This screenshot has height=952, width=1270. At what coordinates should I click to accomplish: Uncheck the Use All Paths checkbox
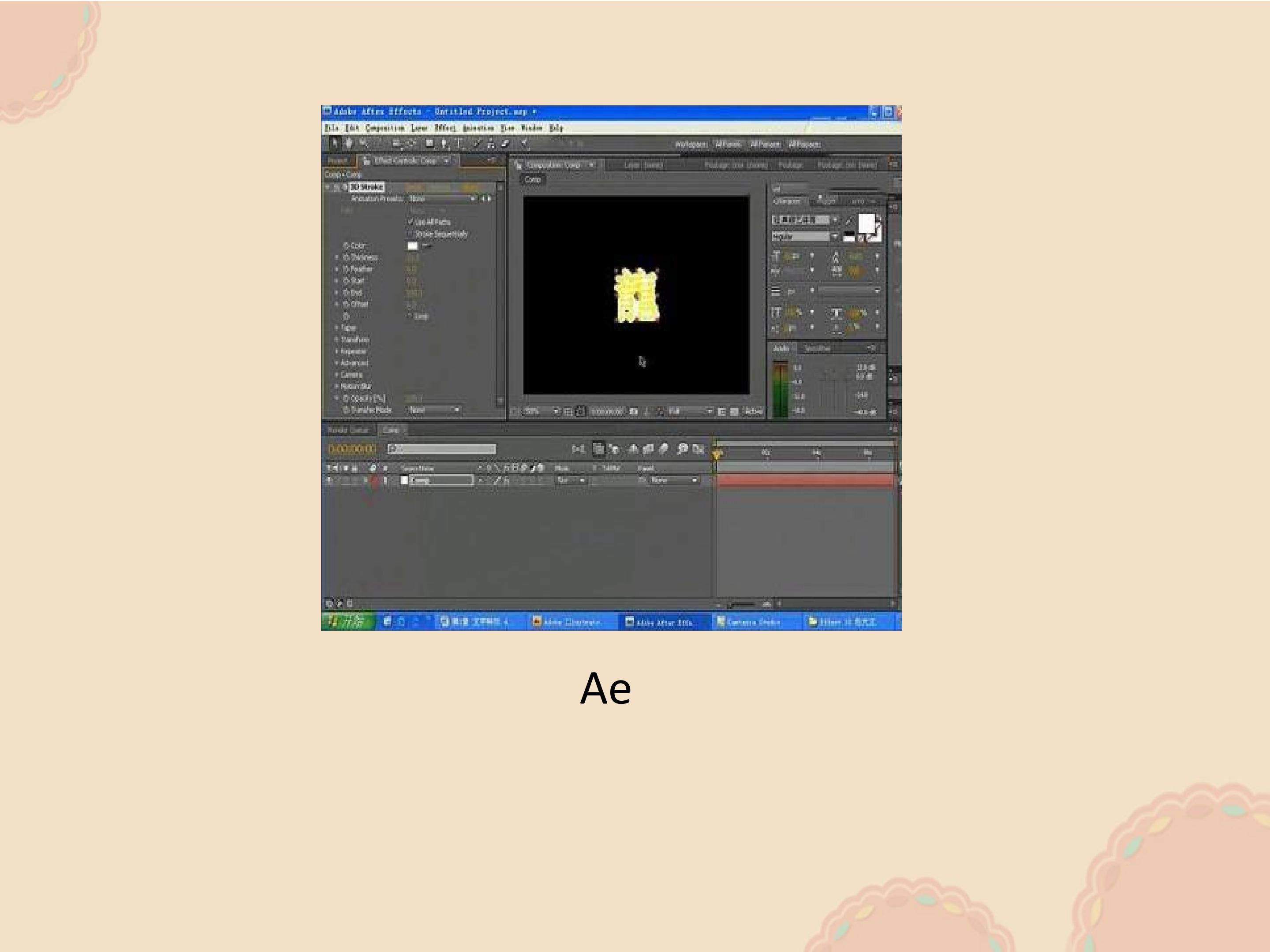(411, 222)
